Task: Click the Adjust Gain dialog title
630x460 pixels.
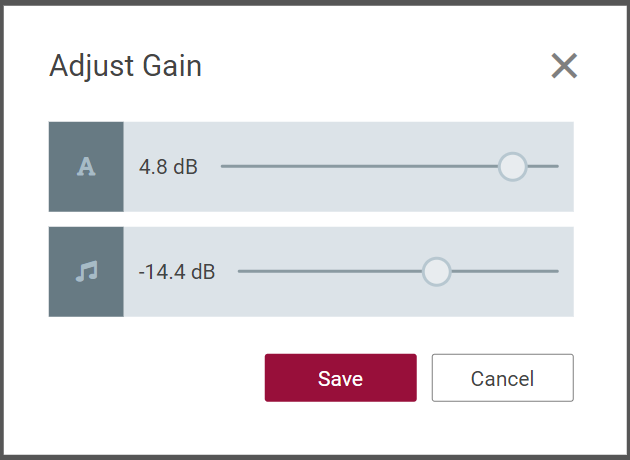Action: tap(125, 66)
